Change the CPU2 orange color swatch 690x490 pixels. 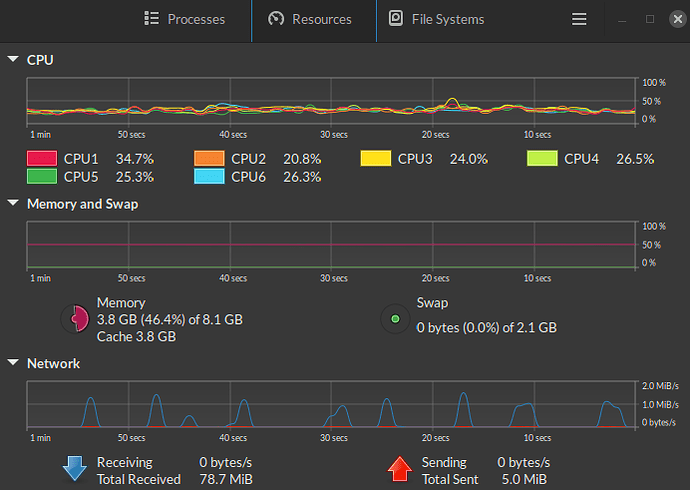[208, 159]
